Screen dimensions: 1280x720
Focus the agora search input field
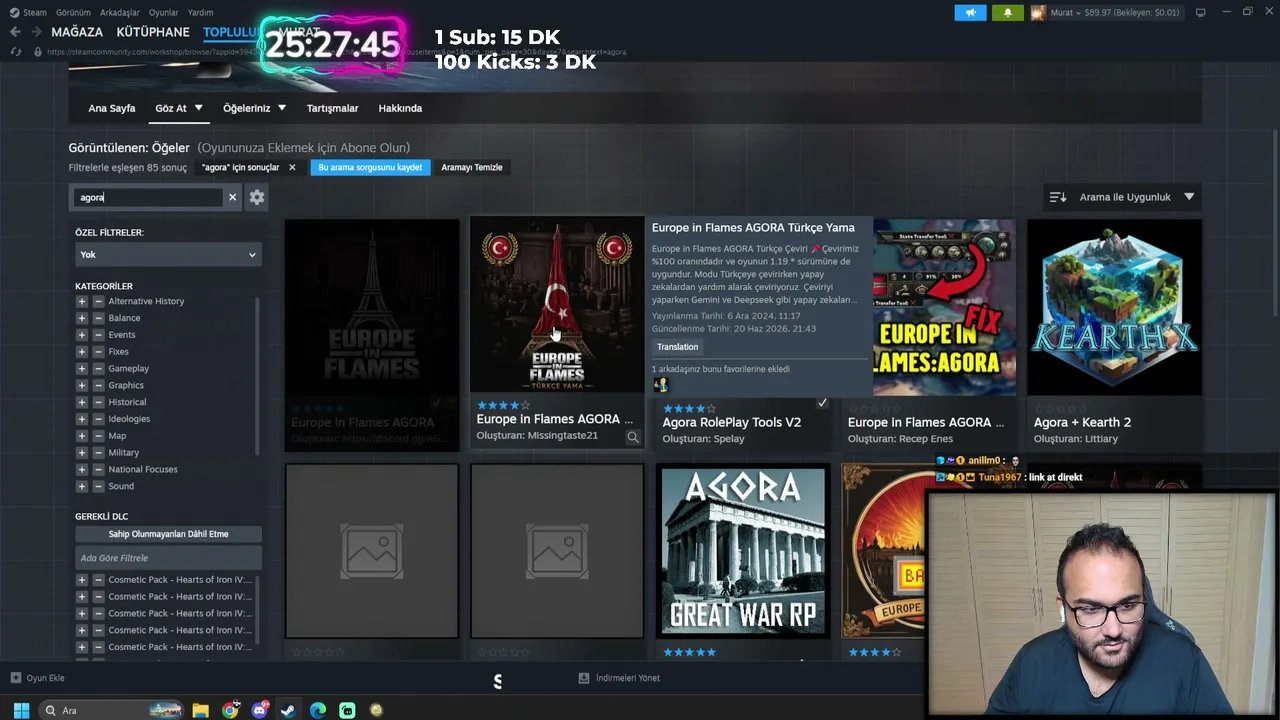pos(150,197)
